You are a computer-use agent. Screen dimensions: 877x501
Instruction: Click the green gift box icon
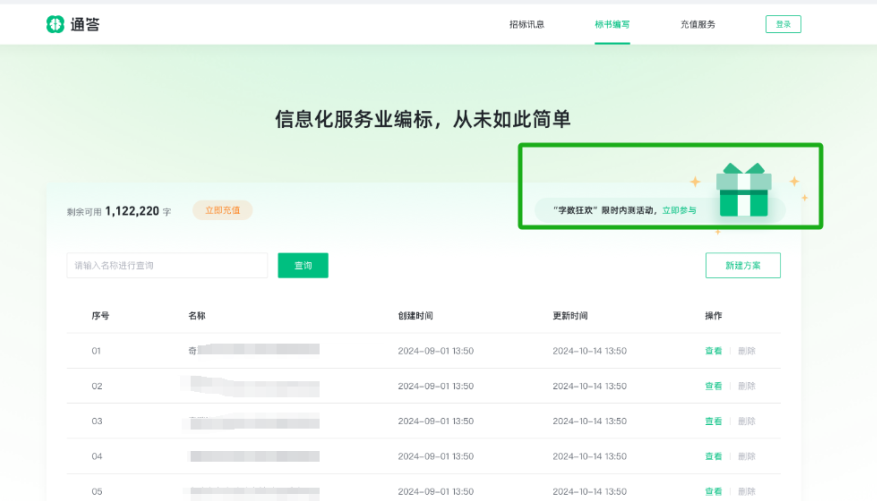(742, 191)
